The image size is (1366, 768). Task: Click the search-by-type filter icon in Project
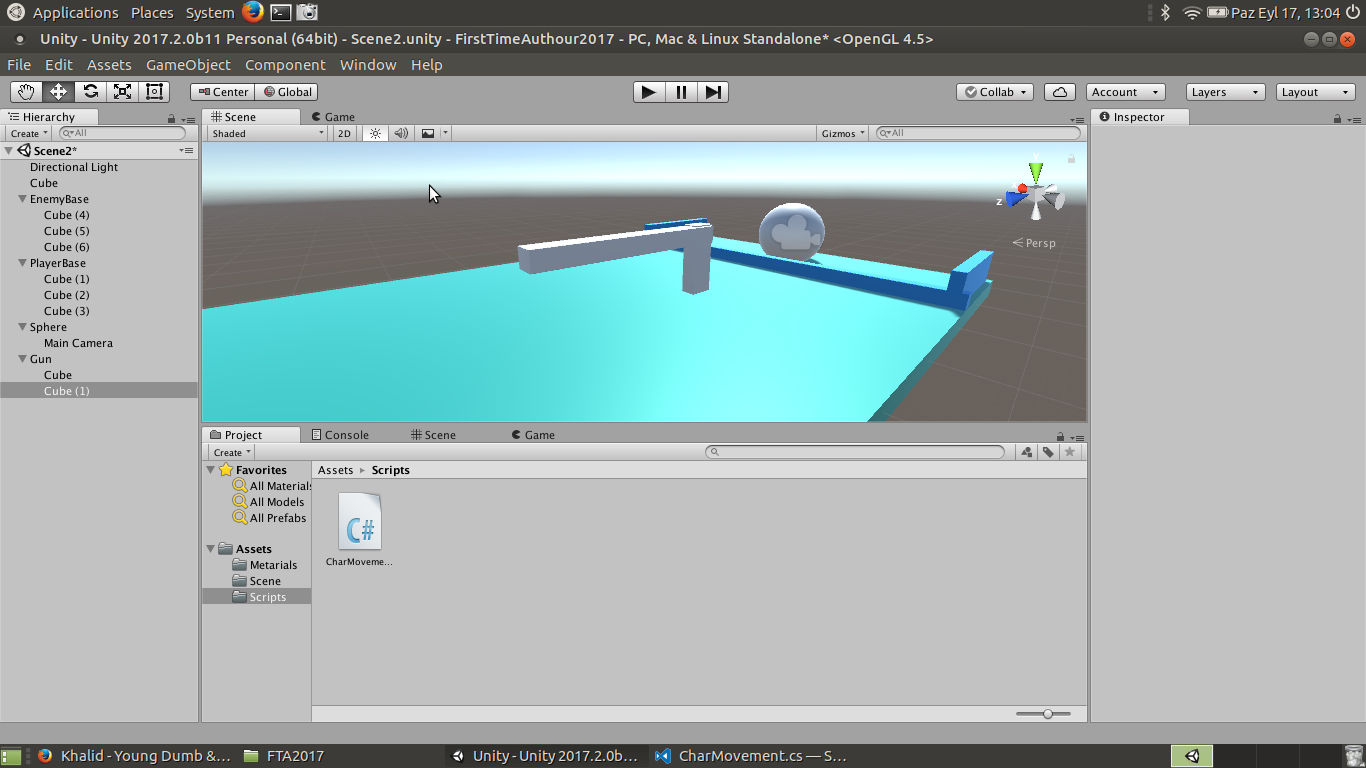(1027, 452)
